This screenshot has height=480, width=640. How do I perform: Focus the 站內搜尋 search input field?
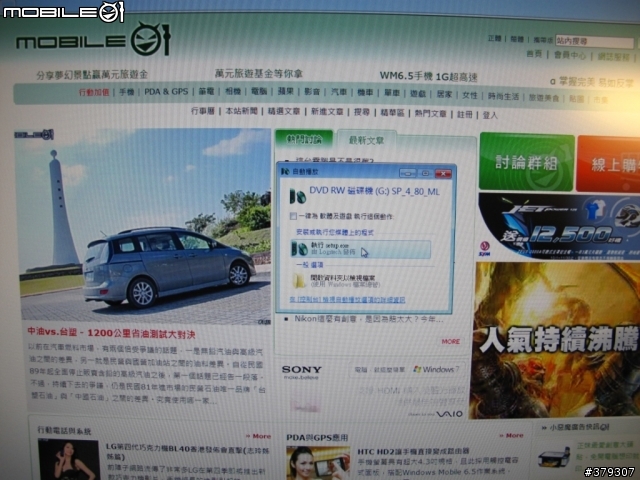coord(594,42)
